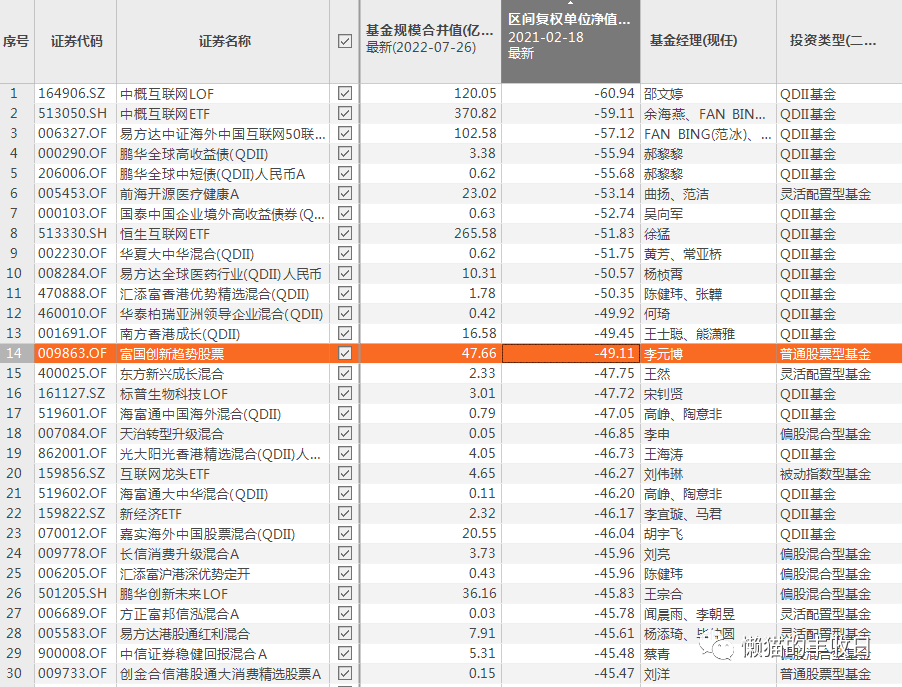Click the 基金规模合并值 column header

tap(430, 41)
